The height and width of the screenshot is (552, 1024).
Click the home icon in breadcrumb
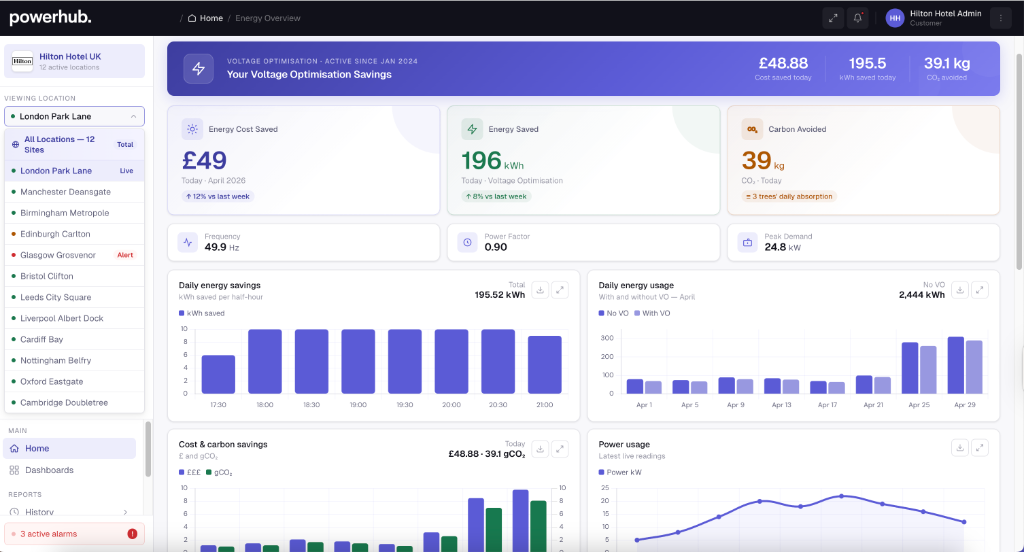192,18
